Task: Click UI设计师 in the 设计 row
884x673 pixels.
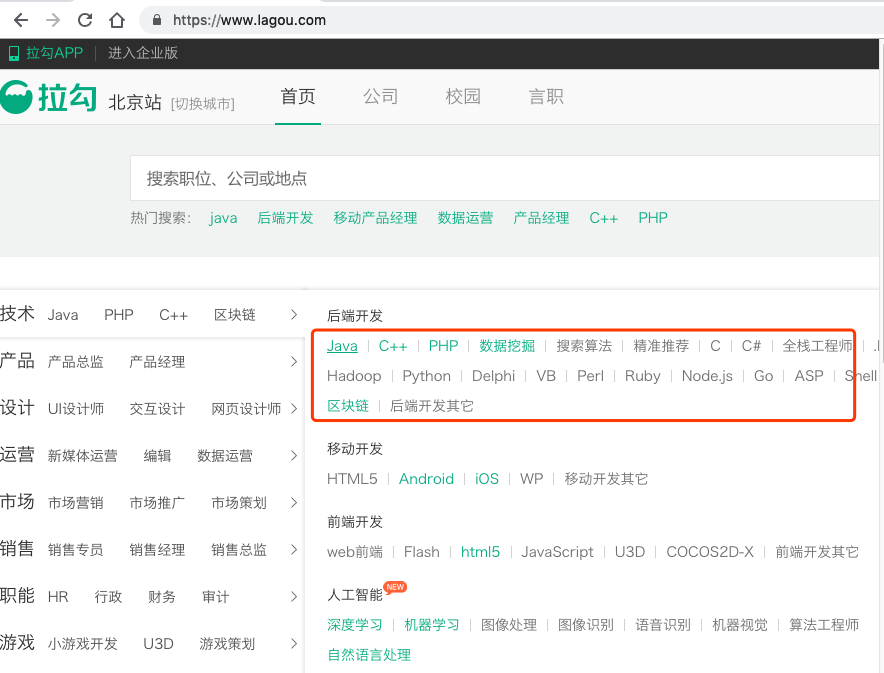Action: [x=76, y=409]
